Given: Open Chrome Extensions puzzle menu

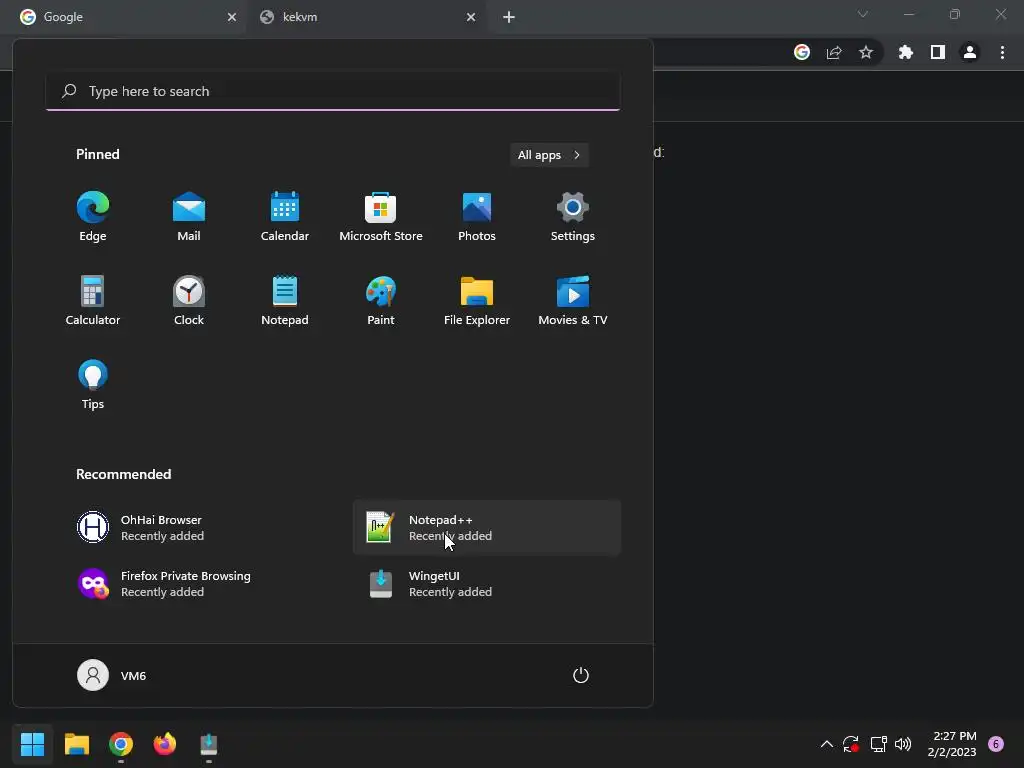Looking at the screenshot, I should click(906, 52).
